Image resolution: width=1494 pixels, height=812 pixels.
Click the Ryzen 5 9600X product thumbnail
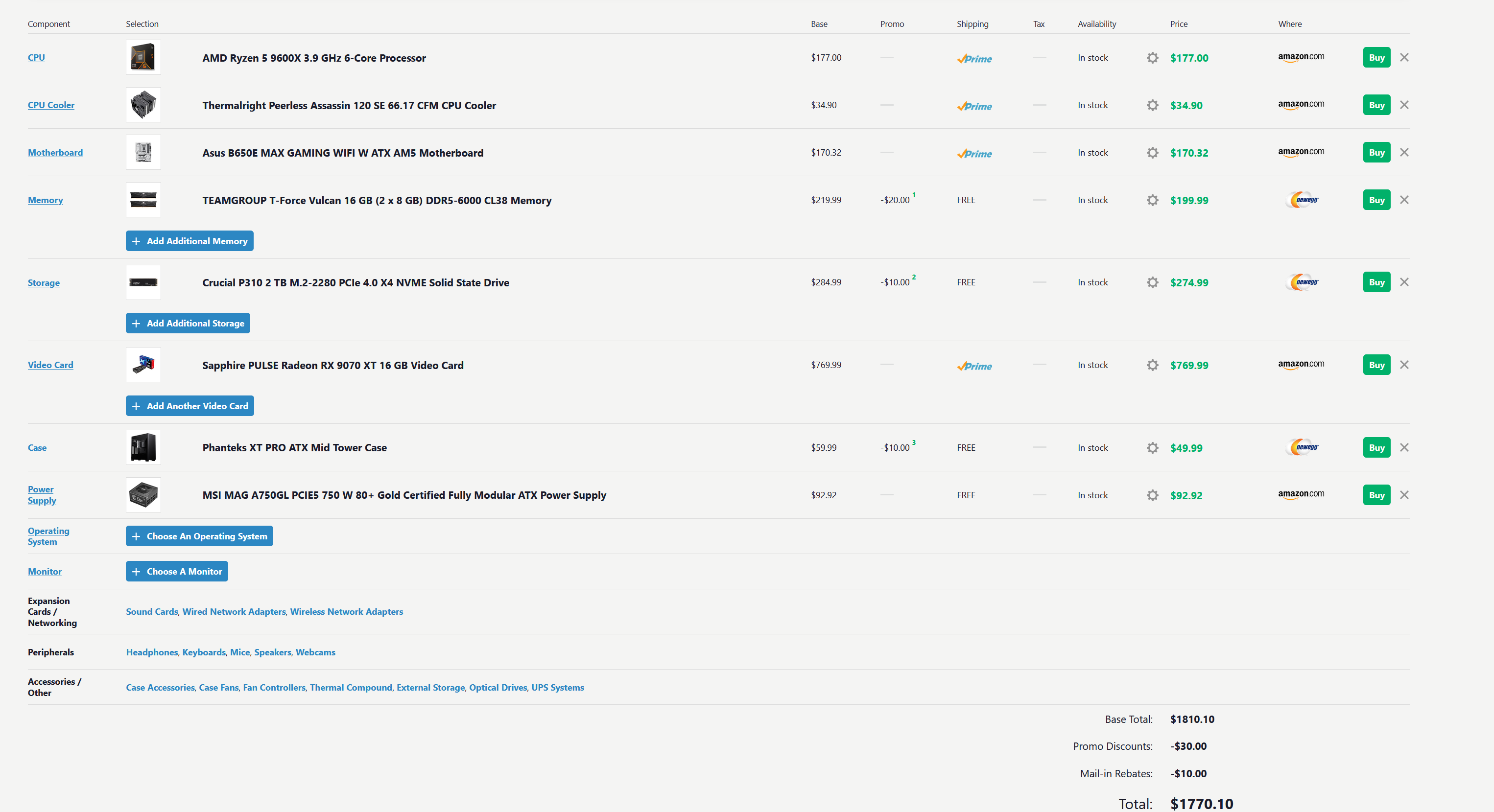click(143, 57)
